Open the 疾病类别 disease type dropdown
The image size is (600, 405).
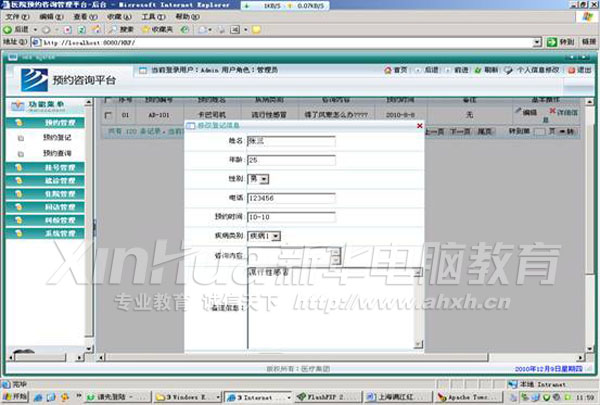coord(275,236)
